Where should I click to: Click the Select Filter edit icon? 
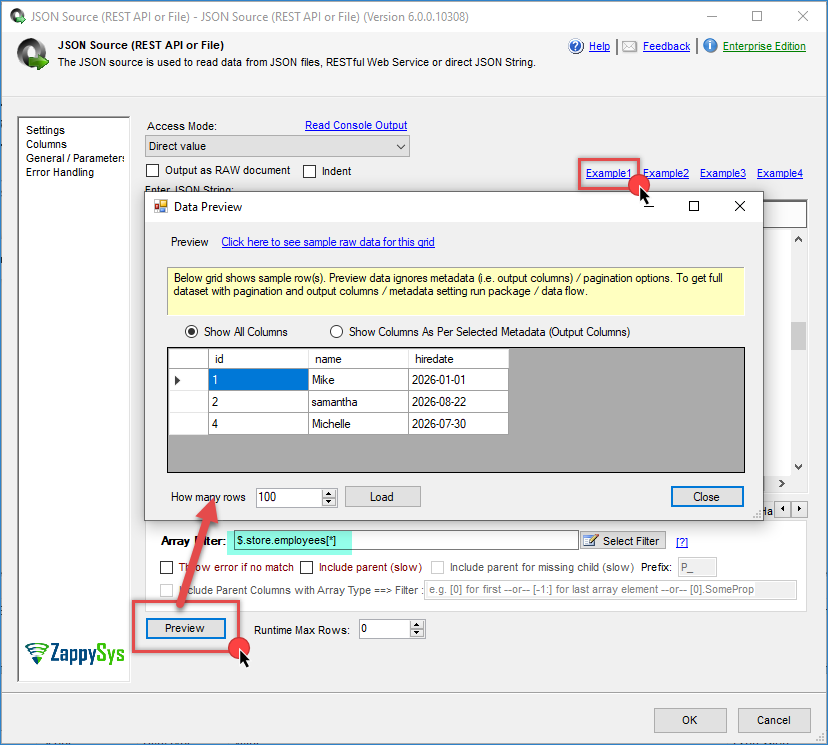click(x=590, y=540)
